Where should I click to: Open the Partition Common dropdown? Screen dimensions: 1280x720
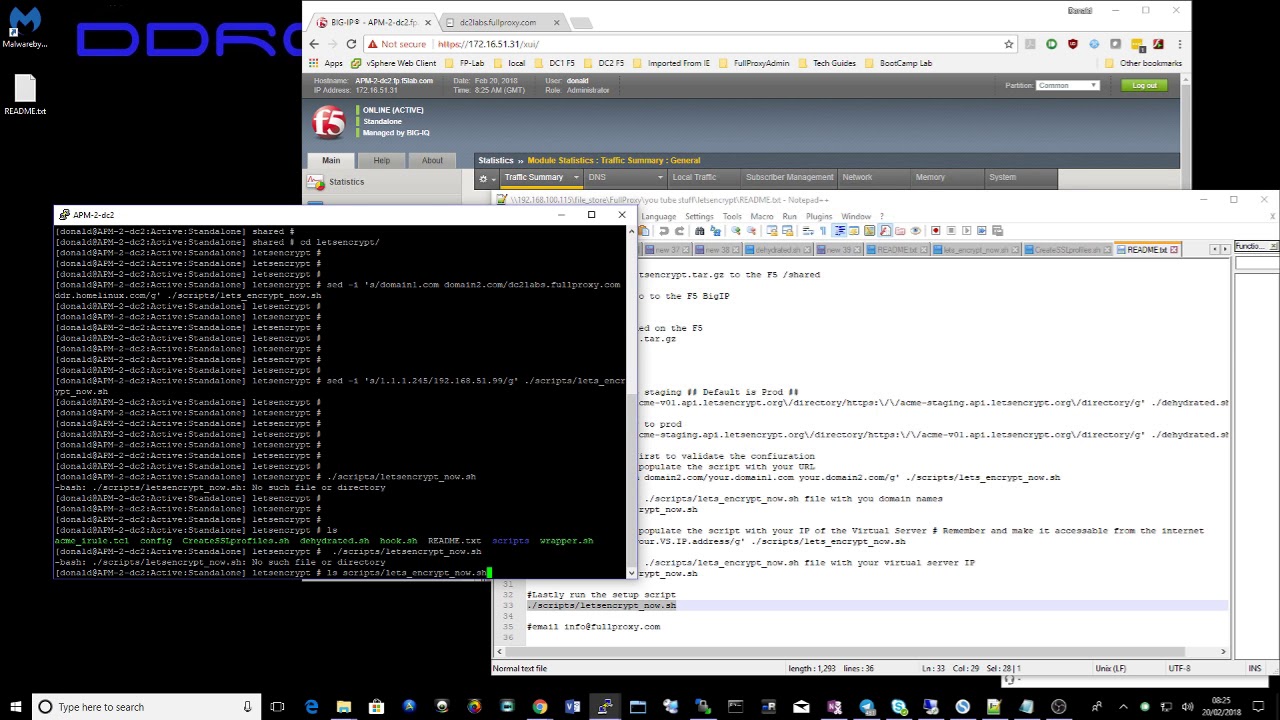pyautogui.click(x=1068, y=85)
